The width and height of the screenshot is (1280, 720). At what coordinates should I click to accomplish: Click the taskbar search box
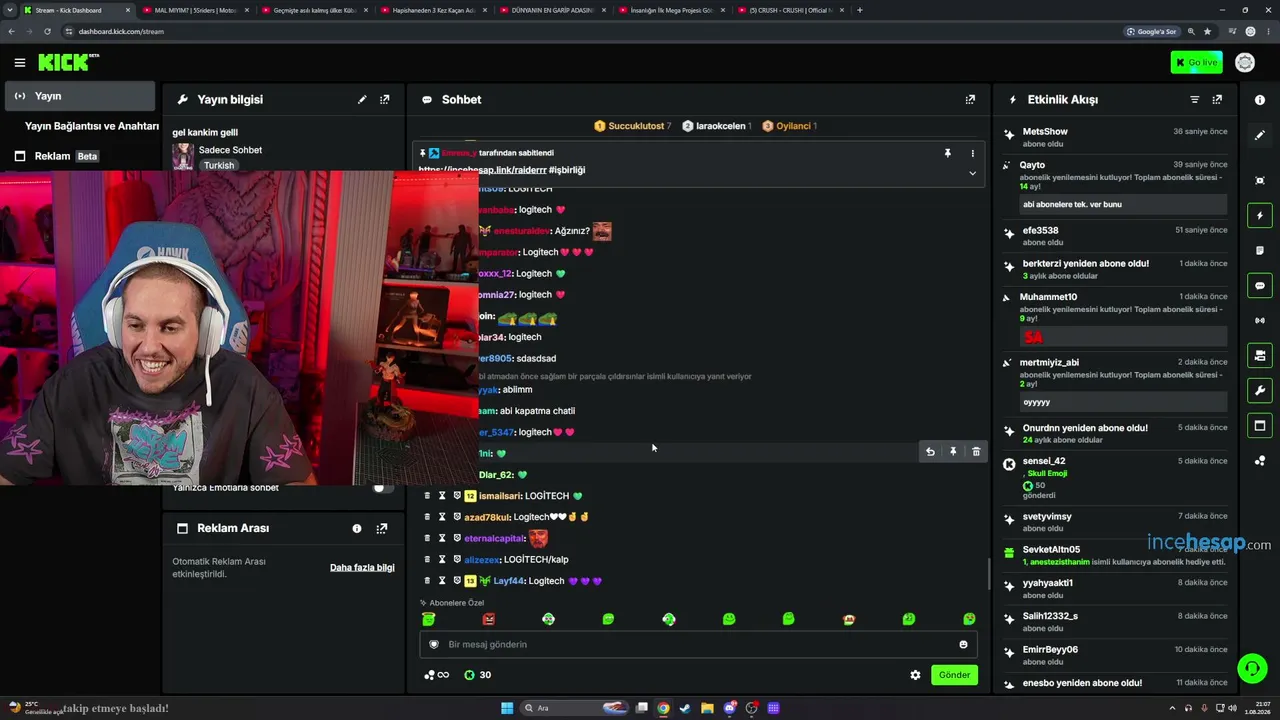point(575,708)
